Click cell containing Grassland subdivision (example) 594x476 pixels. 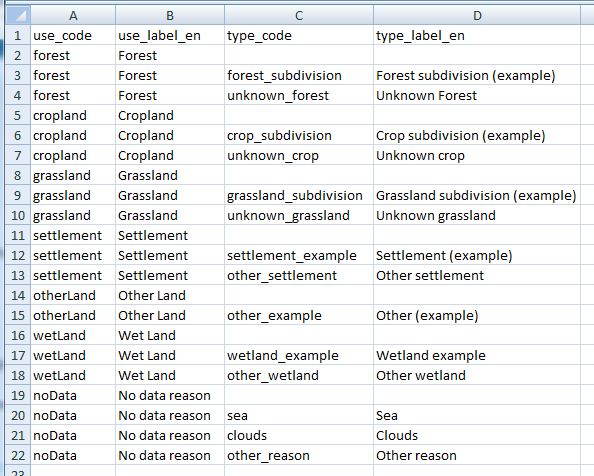tap(477, 195)
